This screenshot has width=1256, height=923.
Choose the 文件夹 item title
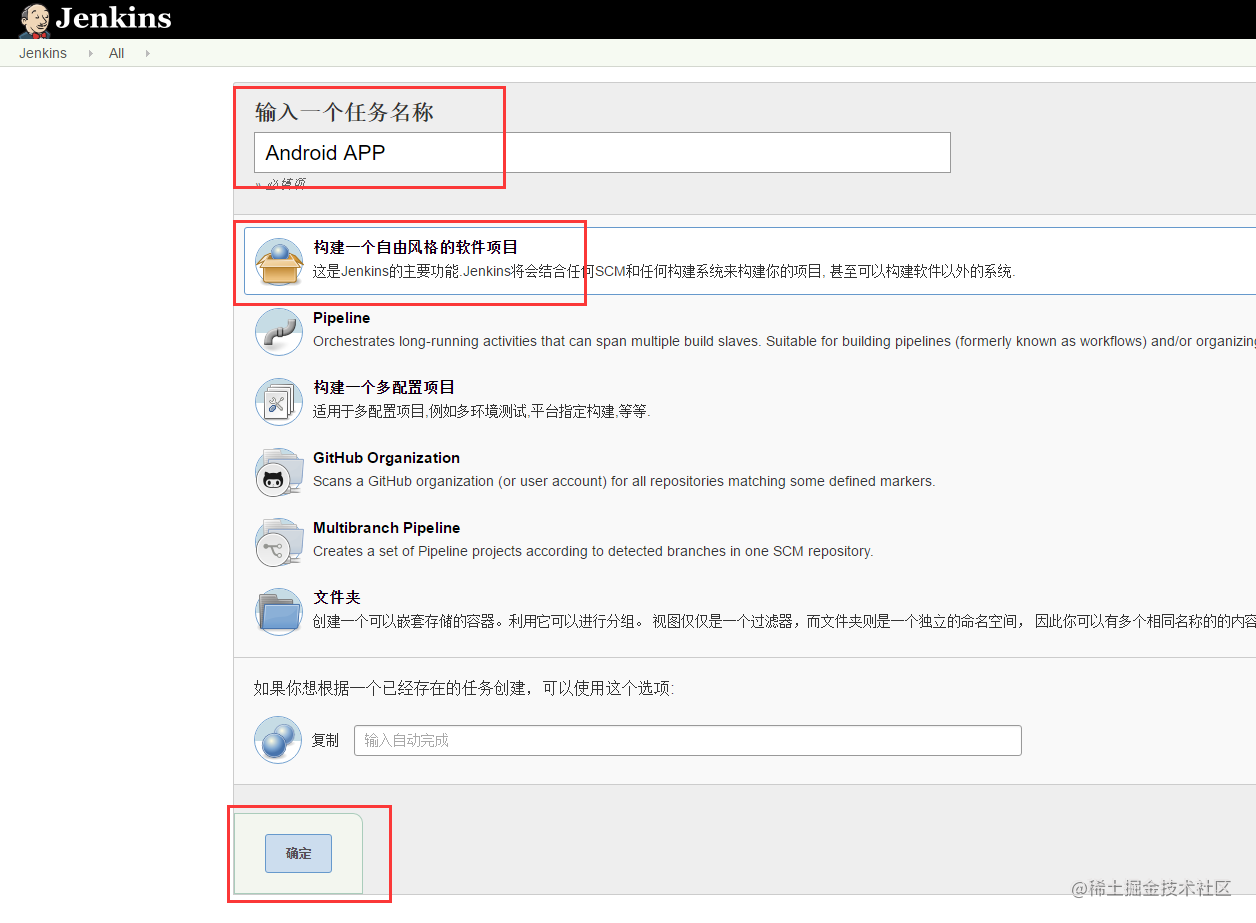tap(336, 597)
